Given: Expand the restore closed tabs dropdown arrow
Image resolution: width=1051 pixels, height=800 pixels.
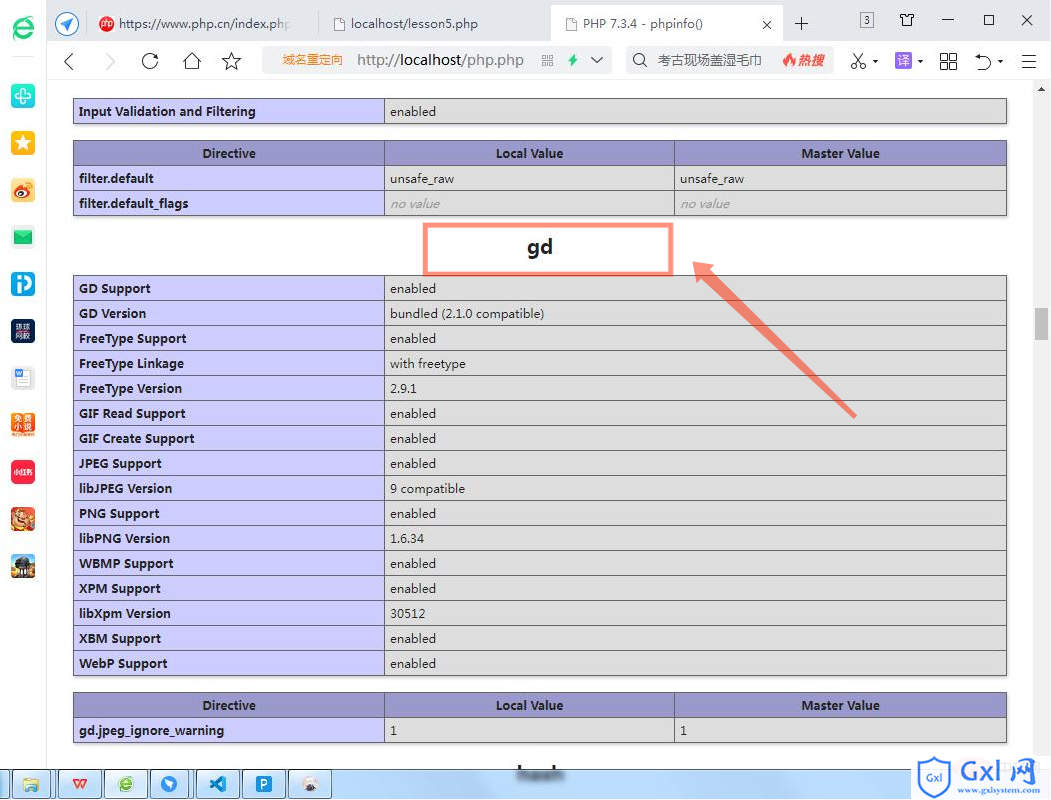Looking at the screenshot, I should [x=1000, y=62].
